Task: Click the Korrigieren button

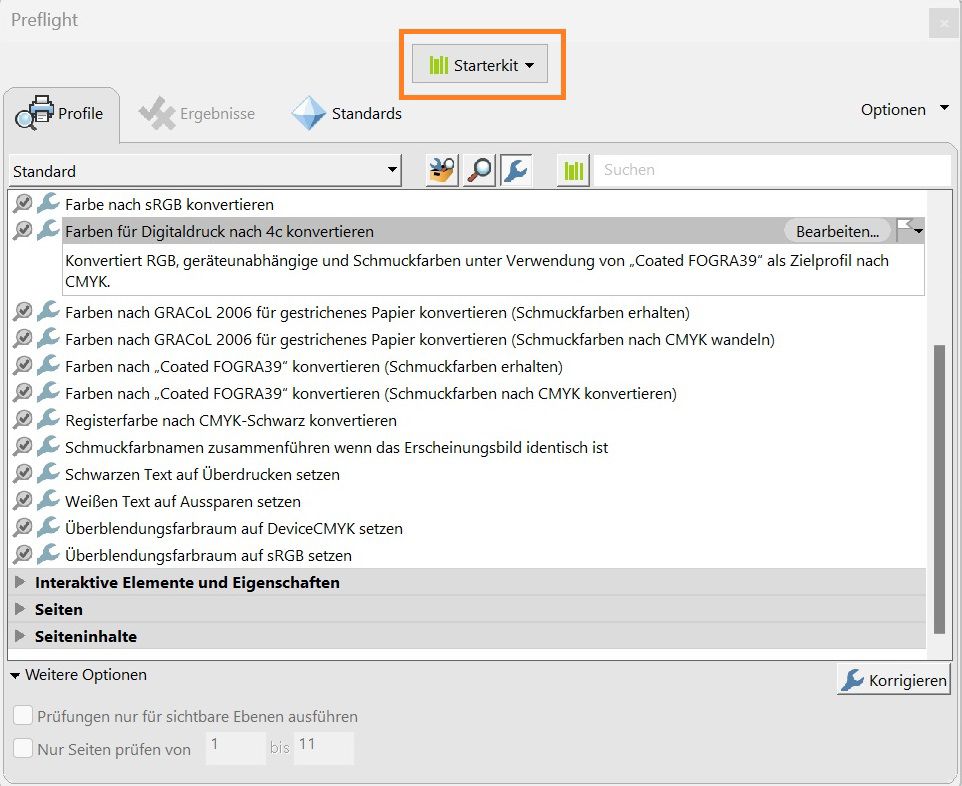Action: point(893,680)
